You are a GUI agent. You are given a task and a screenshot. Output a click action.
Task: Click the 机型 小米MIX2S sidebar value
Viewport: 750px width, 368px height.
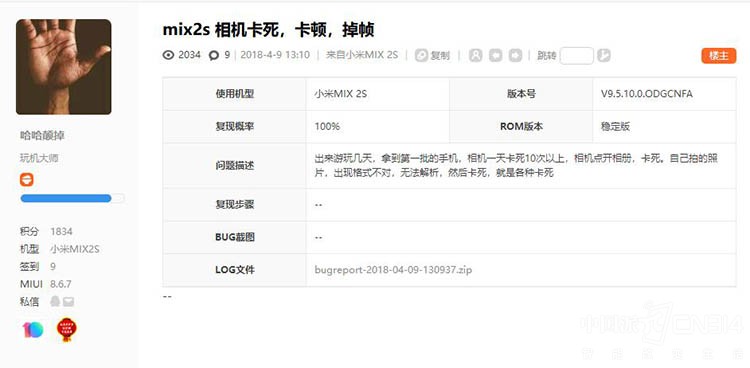pos(75,249)
